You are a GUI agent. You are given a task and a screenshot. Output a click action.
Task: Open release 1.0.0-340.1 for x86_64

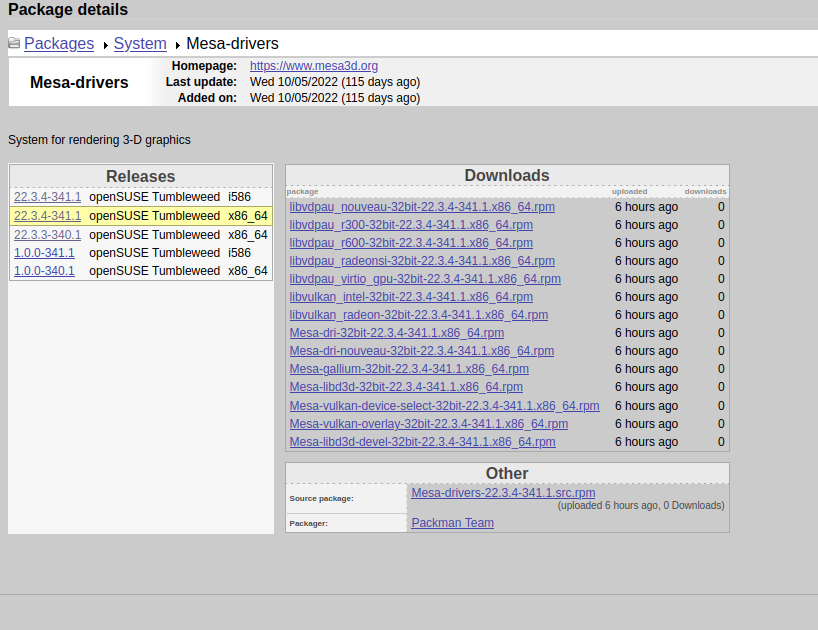click(44, 271)
